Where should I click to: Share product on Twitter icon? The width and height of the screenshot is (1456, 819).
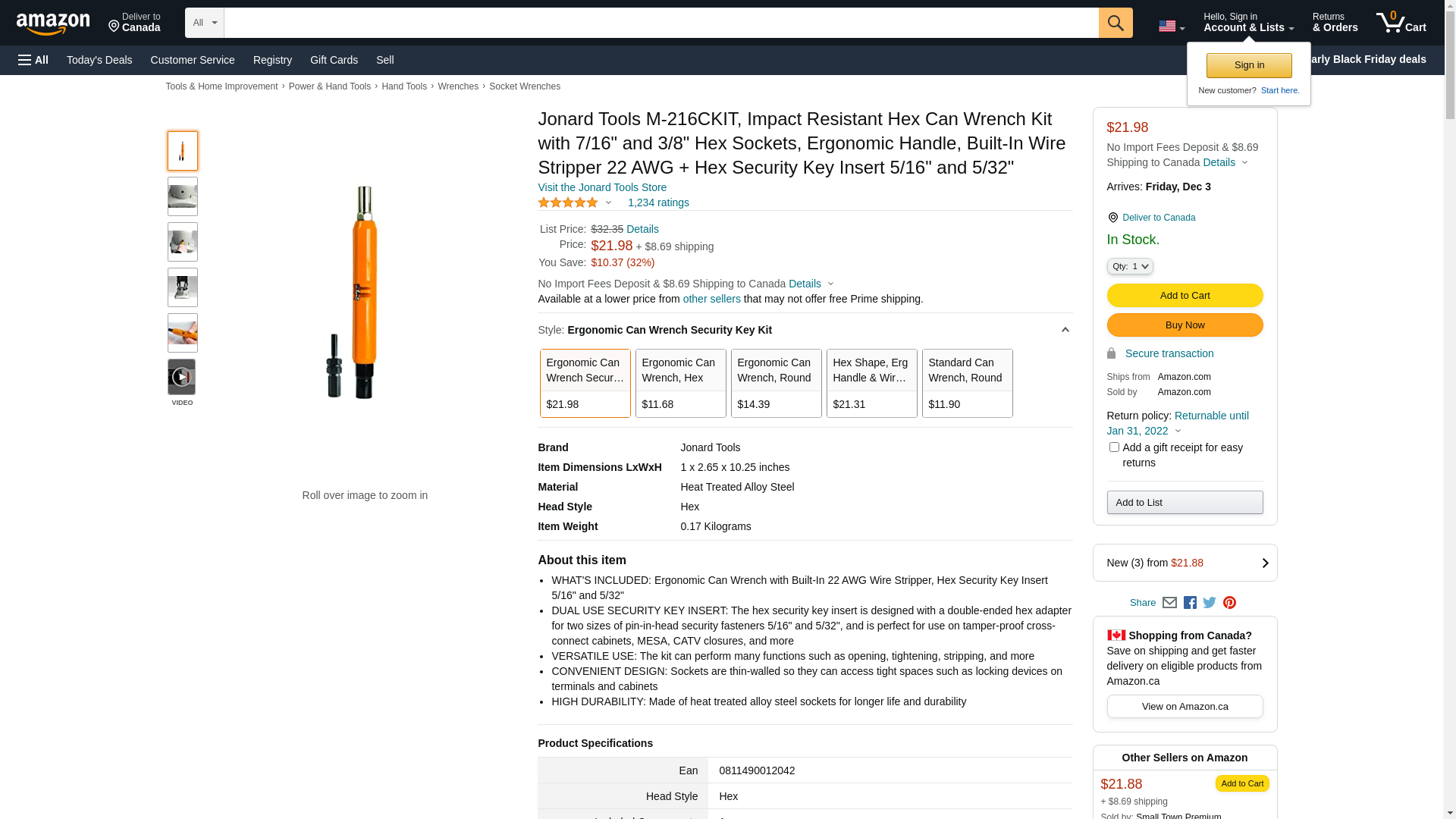click(1210, 603)
